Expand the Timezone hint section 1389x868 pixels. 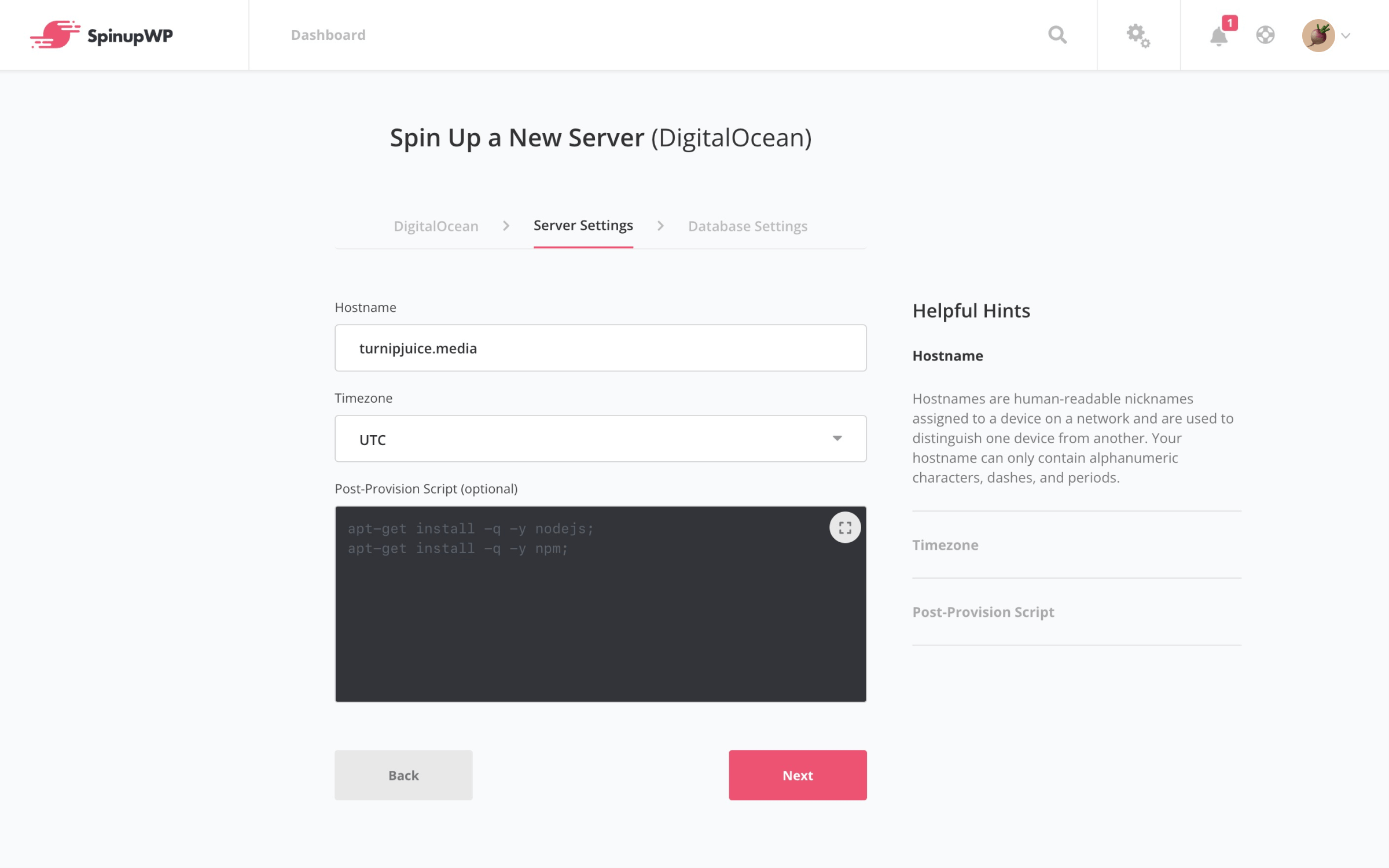coord(945,545)
